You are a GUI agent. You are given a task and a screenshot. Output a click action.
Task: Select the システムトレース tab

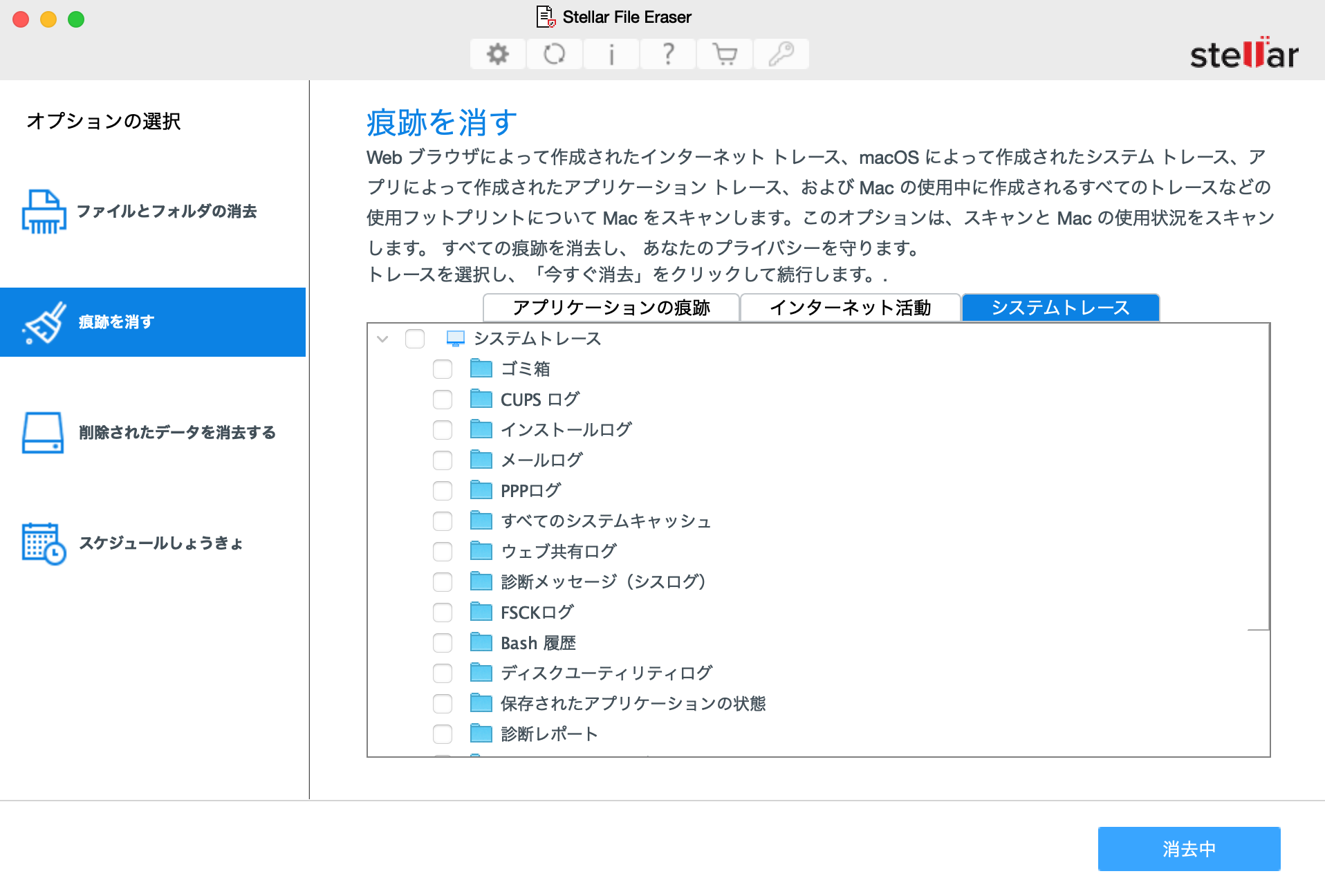(x=1061, y=308)
